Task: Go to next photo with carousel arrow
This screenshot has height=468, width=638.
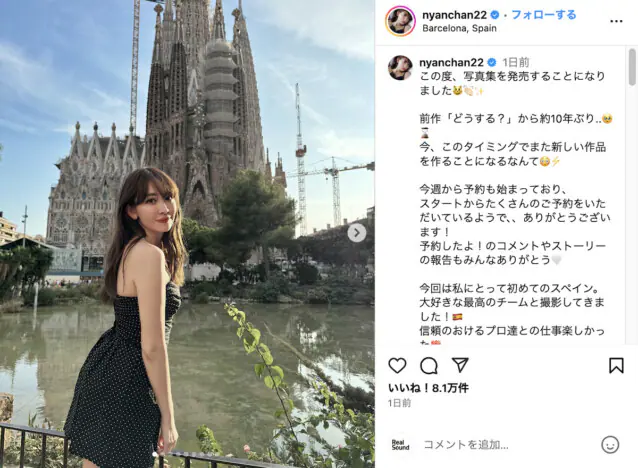Action: [x=356, y=233]
